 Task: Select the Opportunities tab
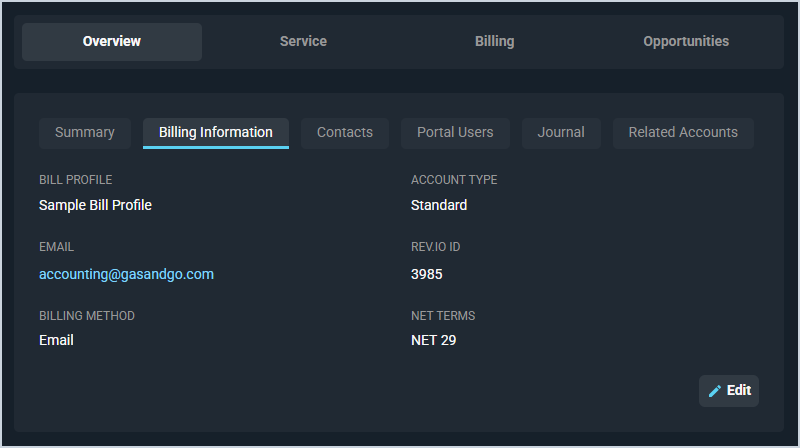pyautogui.click(x=686, y=42)
